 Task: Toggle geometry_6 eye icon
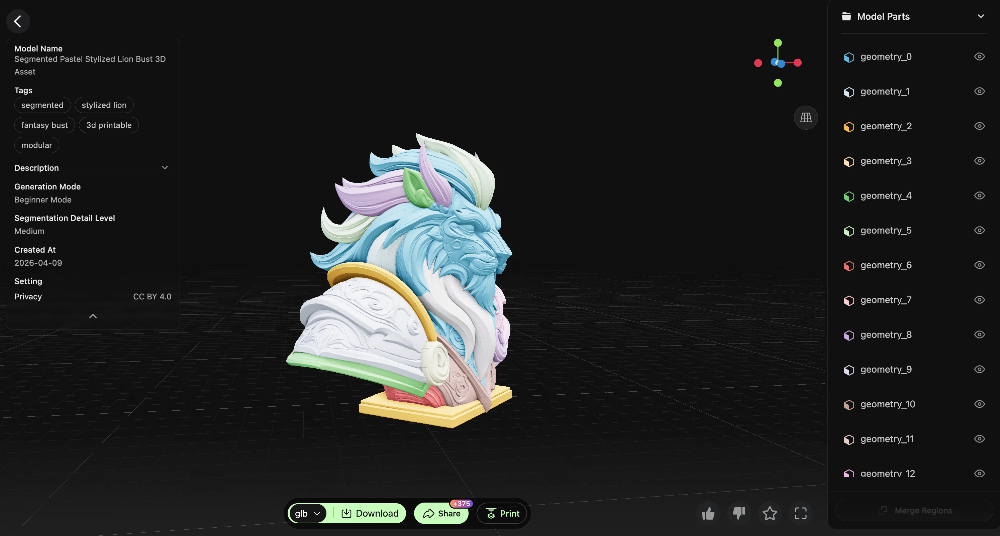pos(980,265)
